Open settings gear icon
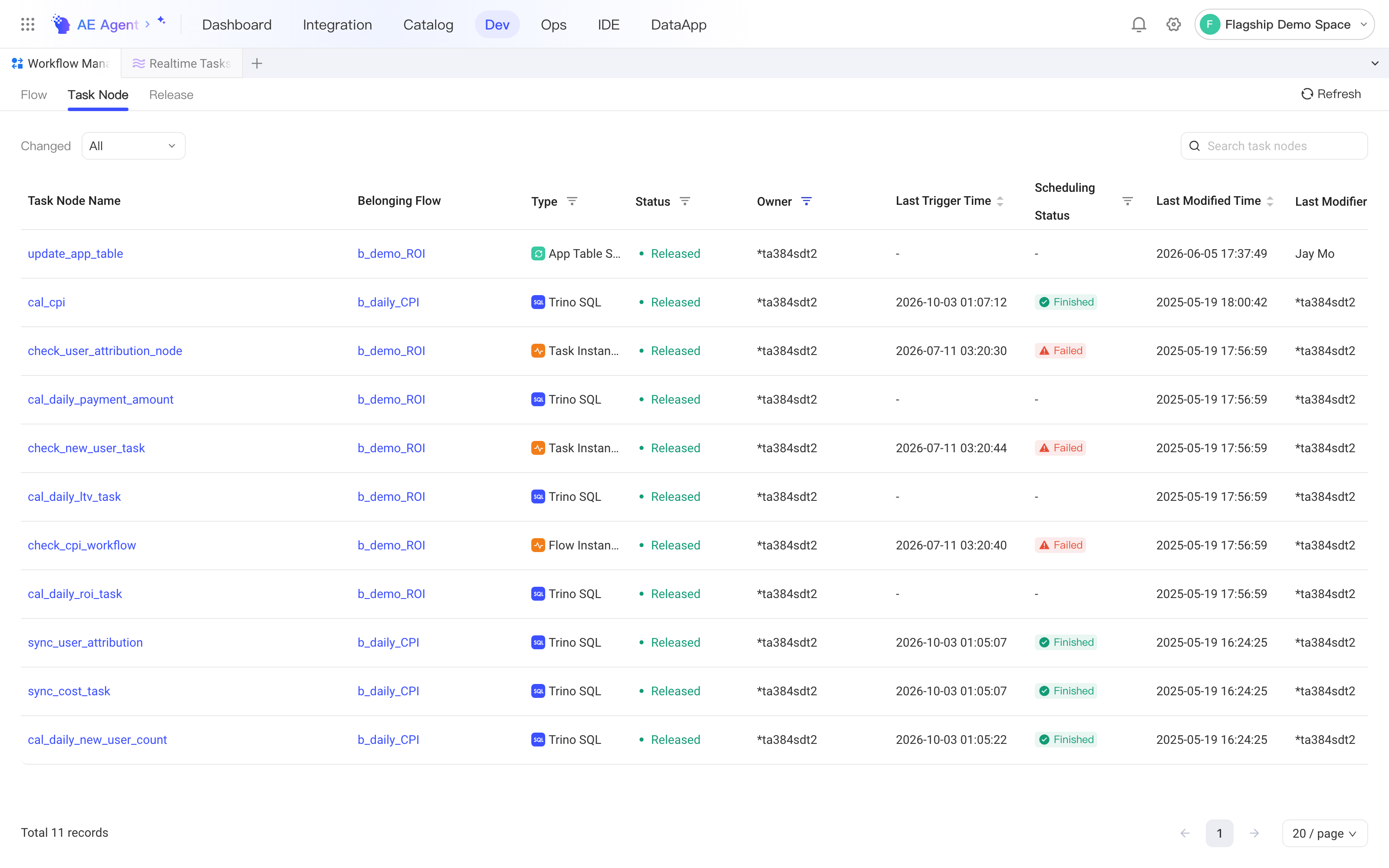The image size is (1389, 868). [1173, 24]
